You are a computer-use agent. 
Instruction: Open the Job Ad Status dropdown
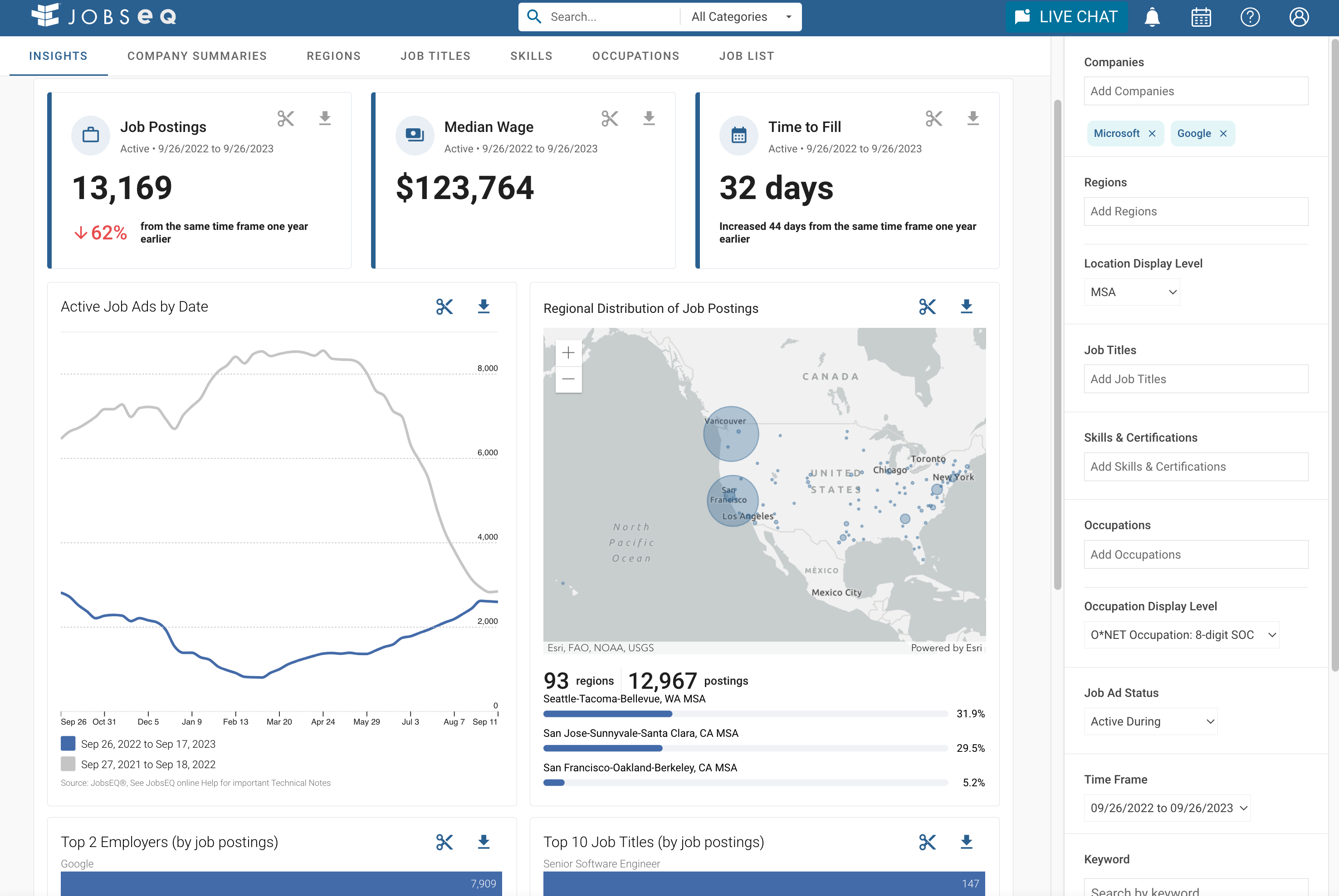point(1150,721)
